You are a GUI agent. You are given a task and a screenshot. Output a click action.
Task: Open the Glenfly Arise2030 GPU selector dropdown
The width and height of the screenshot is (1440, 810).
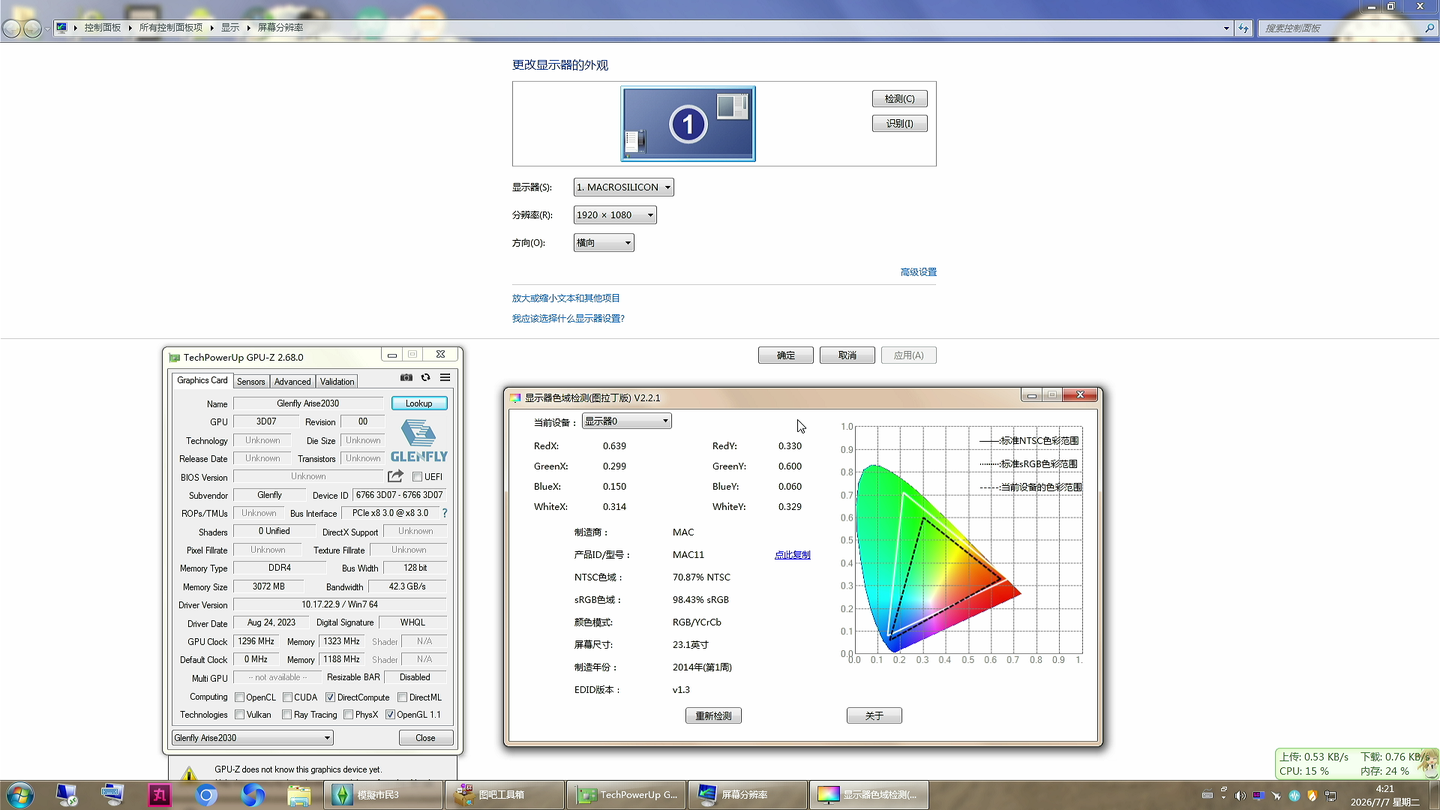point(252,738)
